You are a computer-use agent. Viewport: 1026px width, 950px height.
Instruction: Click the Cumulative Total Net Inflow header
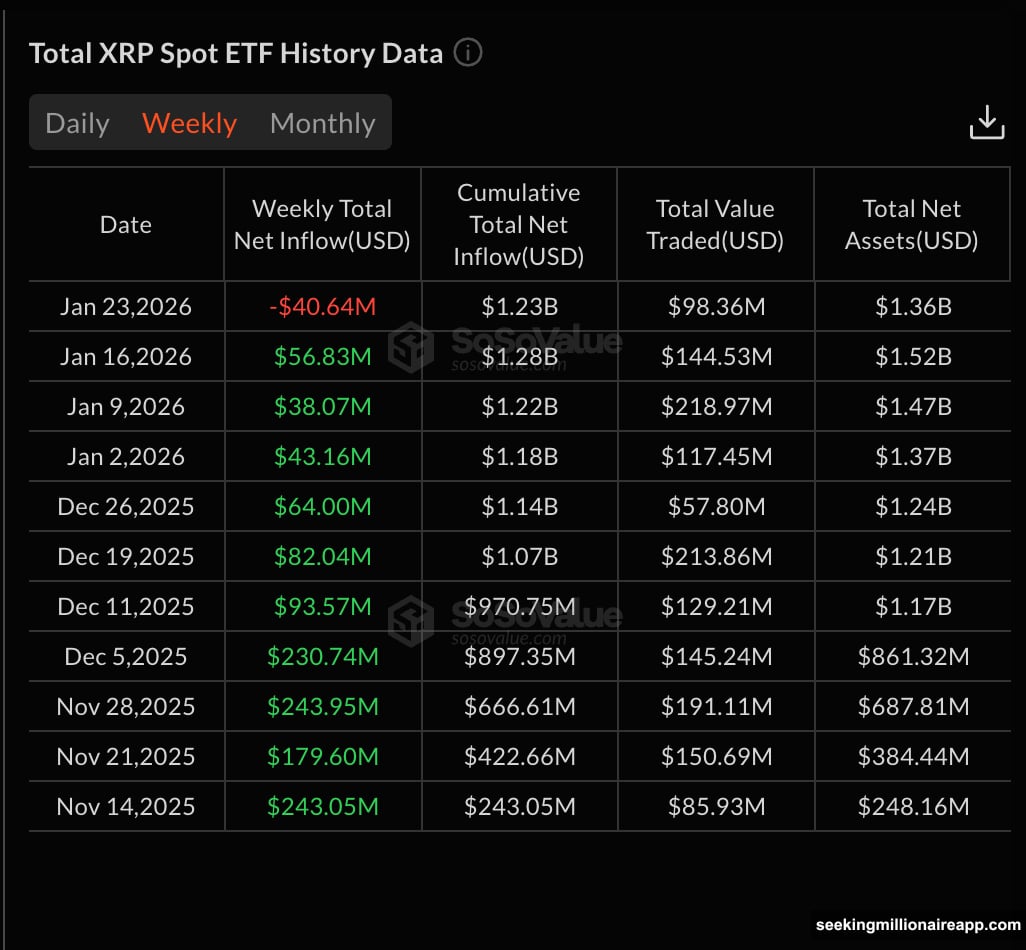point(518,224)
